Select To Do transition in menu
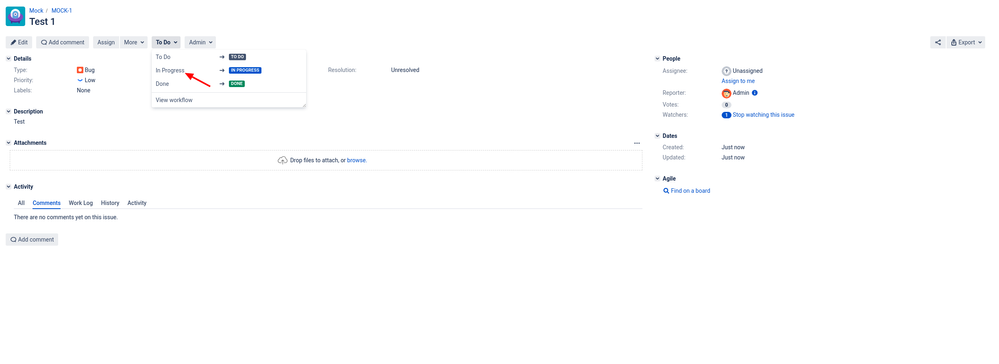The height and width of the screenshot is (364, 999). tap(229, 57)
